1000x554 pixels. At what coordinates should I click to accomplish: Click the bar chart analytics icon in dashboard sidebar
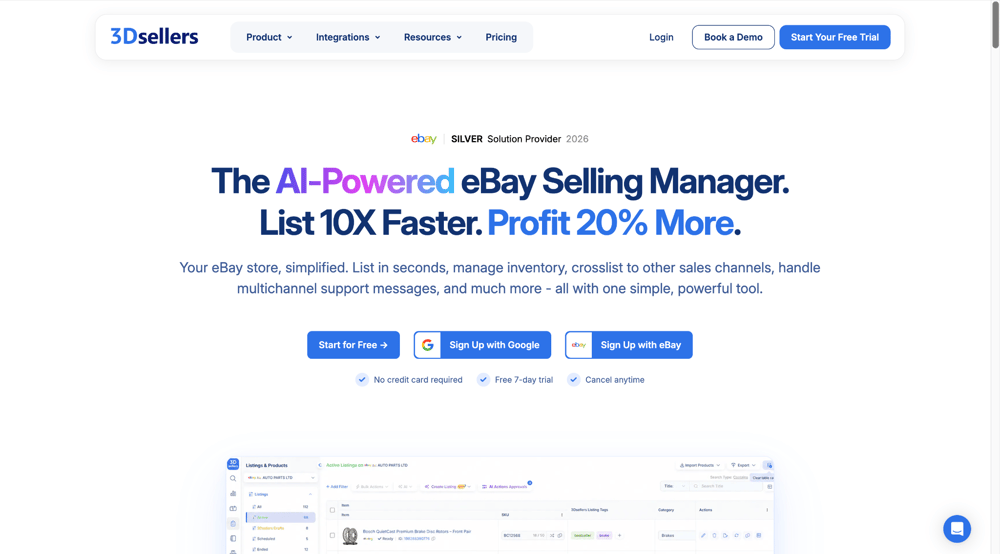coord(233,493)
